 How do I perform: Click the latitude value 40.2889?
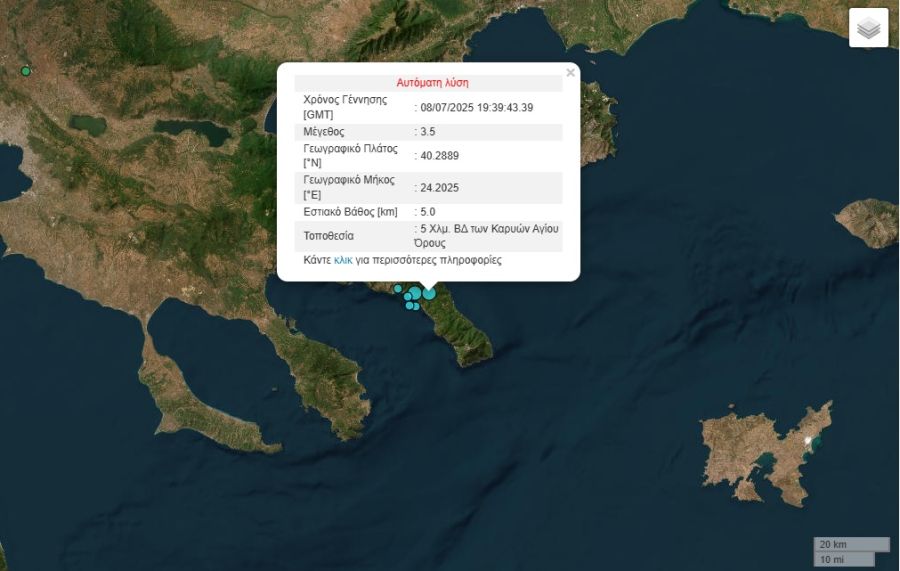(439, 156)
